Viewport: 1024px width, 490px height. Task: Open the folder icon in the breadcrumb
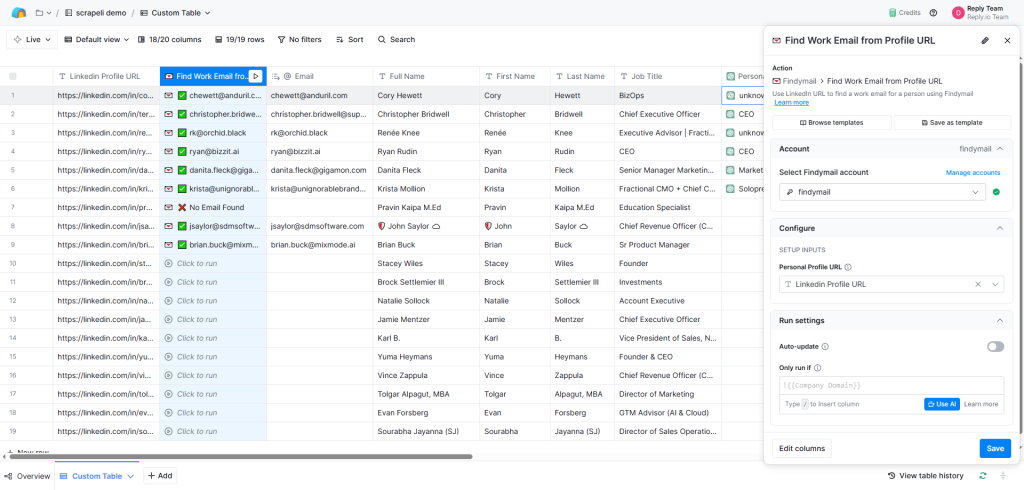click(x=40, y=13)
